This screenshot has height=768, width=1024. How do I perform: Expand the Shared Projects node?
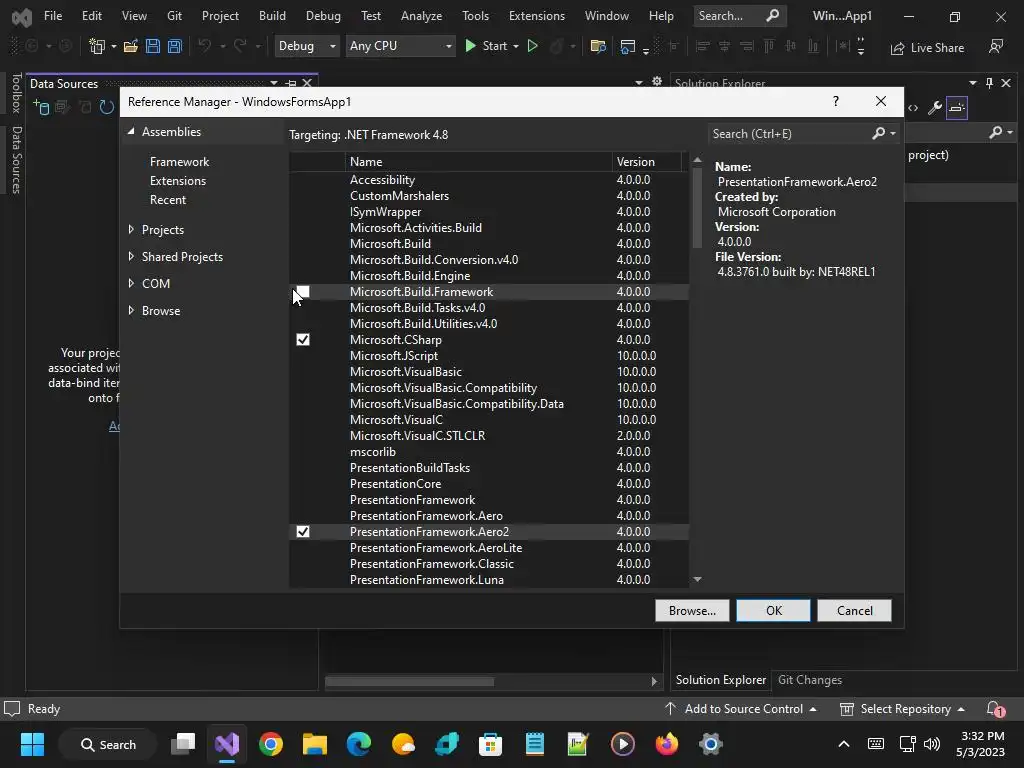point(131,257)
